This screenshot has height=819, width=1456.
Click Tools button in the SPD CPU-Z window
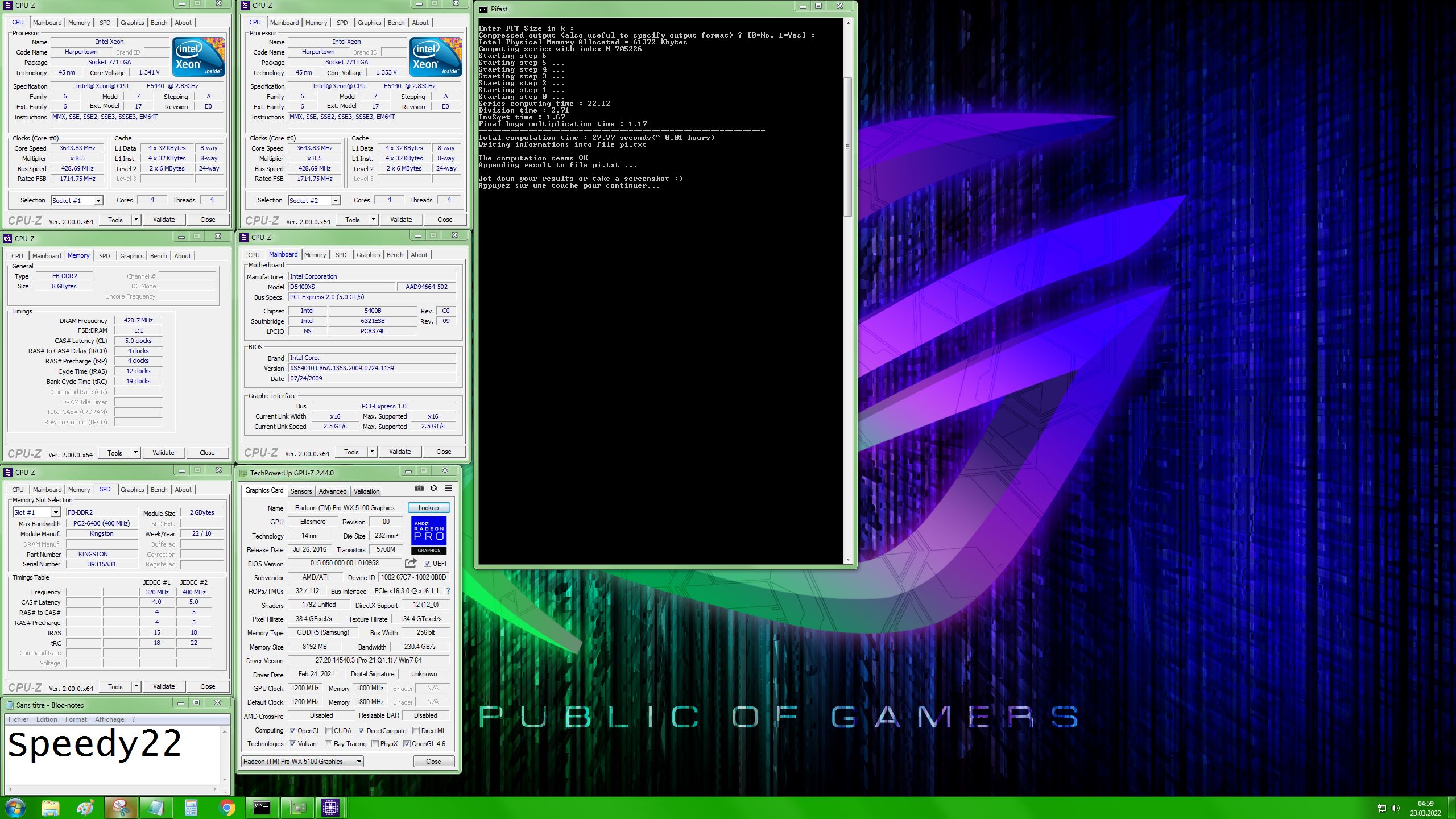click(x=115, y=686)
